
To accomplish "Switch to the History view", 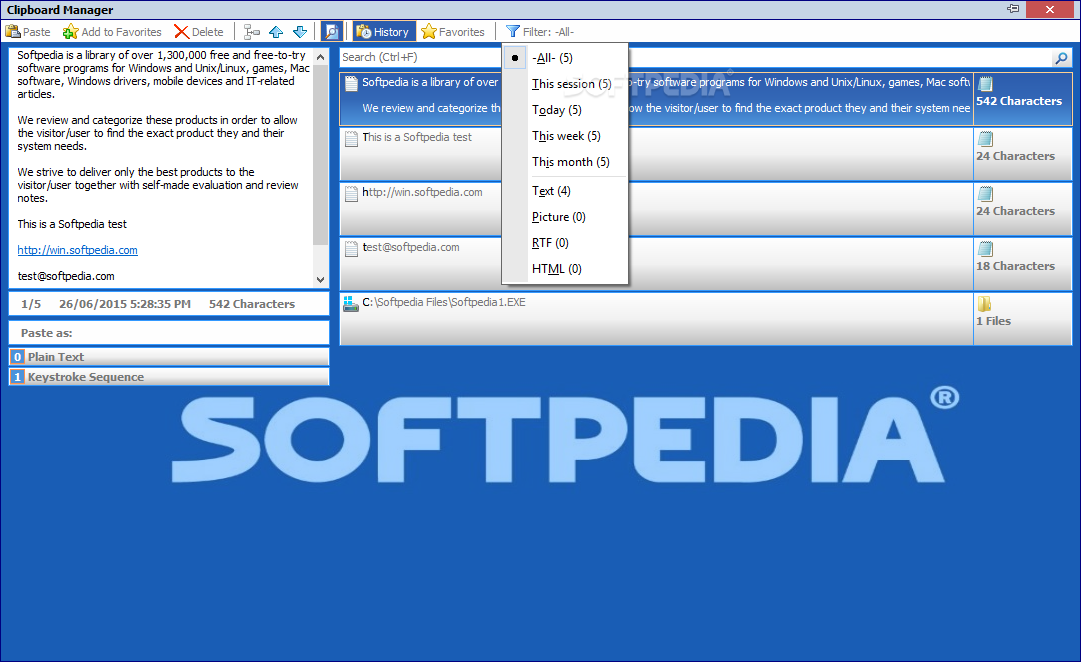I will pos(384,32).
